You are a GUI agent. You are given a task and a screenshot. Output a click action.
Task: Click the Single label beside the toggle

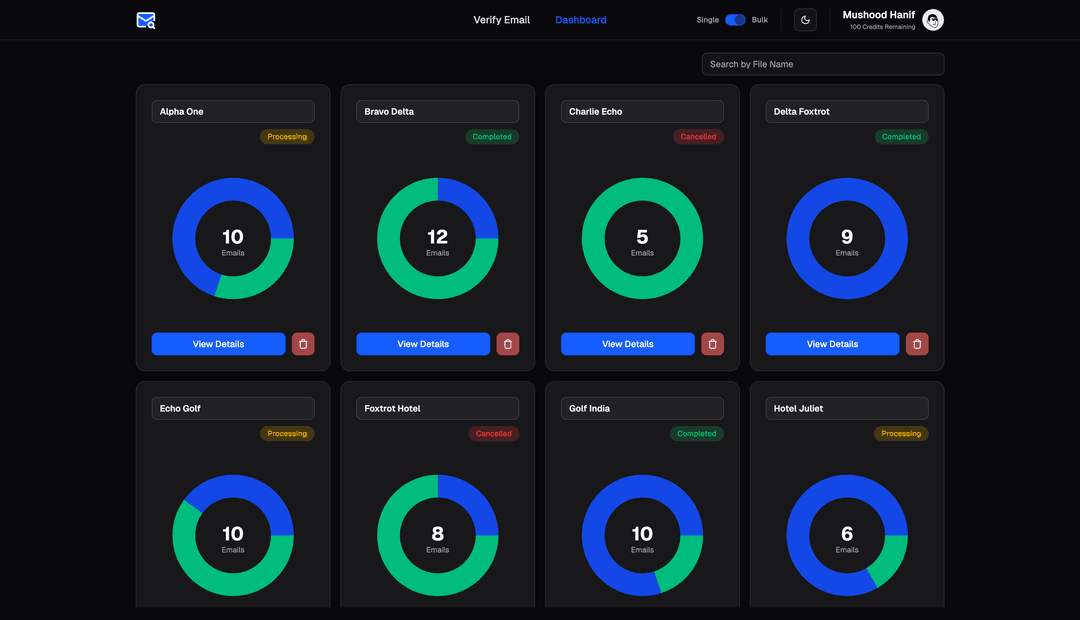coord(707,20)
